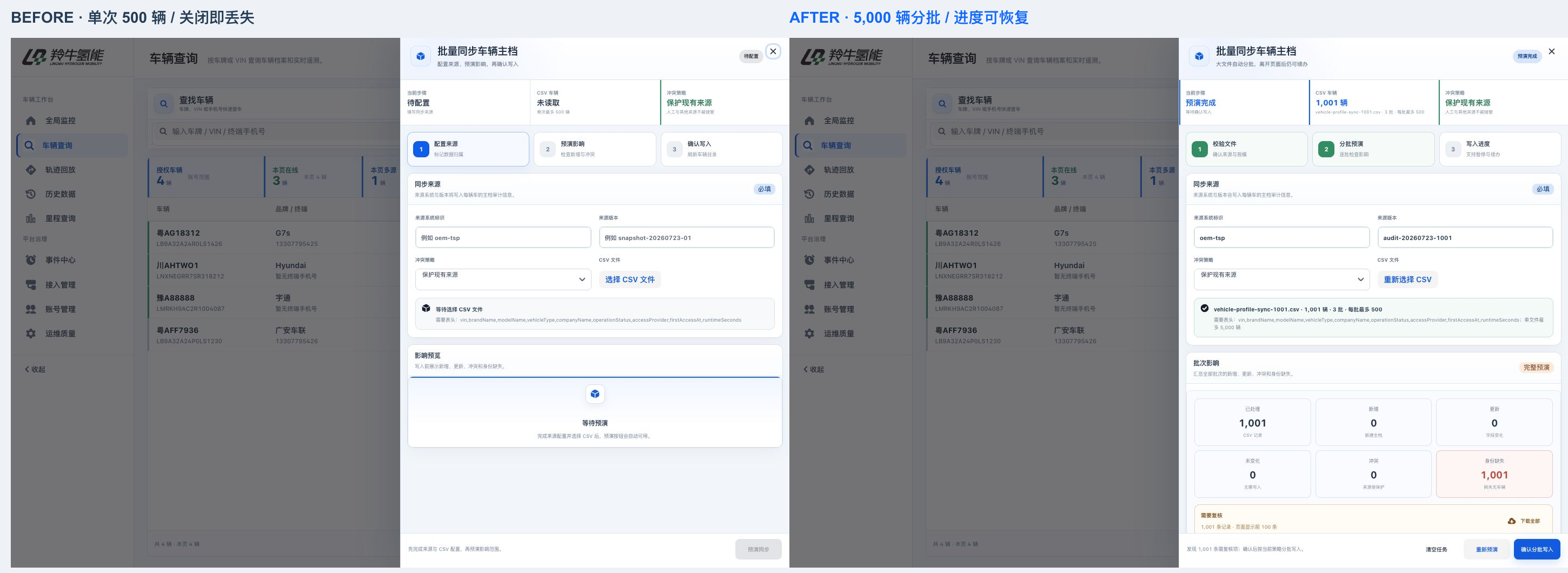Click 确认分批写入 primary button
Image resolution: width=1568 pixels, height=573 pixels.
click(1537, 549)
